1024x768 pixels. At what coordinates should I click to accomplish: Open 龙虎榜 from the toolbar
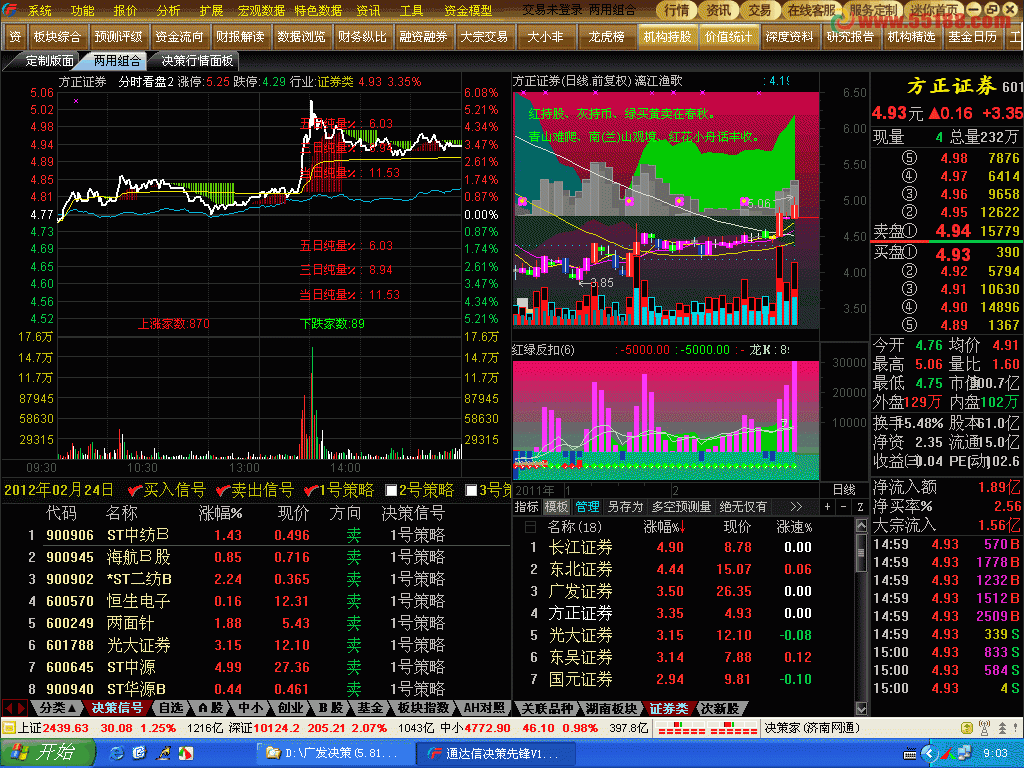point(606,37)
